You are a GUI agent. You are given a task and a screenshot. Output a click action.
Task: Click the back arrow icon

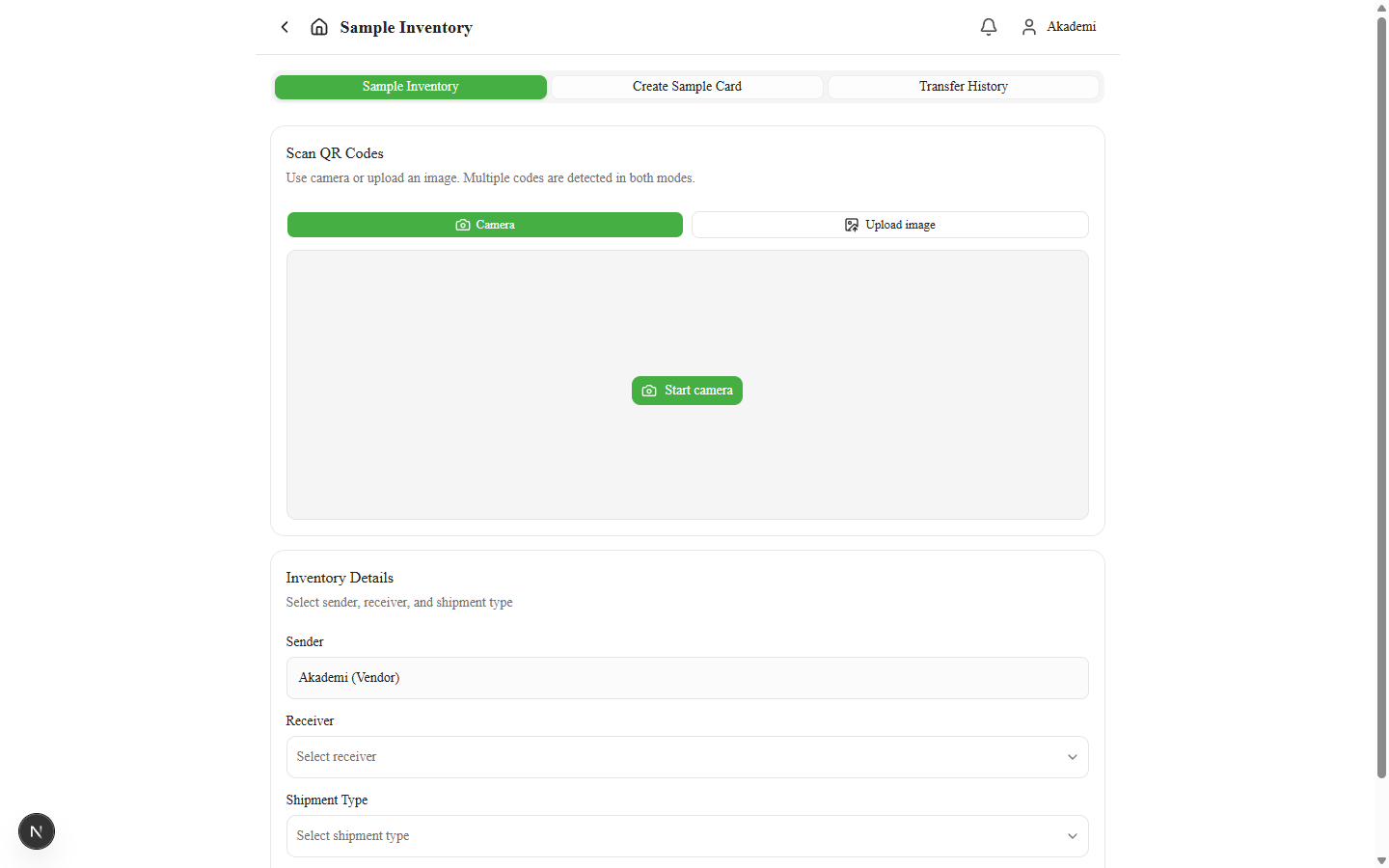coord(285,27)
